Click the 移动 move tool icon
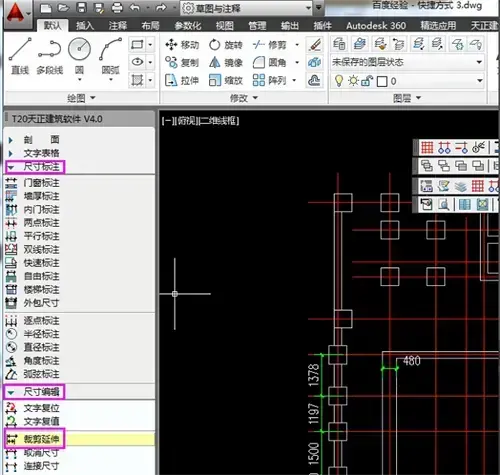 point(171,45)
